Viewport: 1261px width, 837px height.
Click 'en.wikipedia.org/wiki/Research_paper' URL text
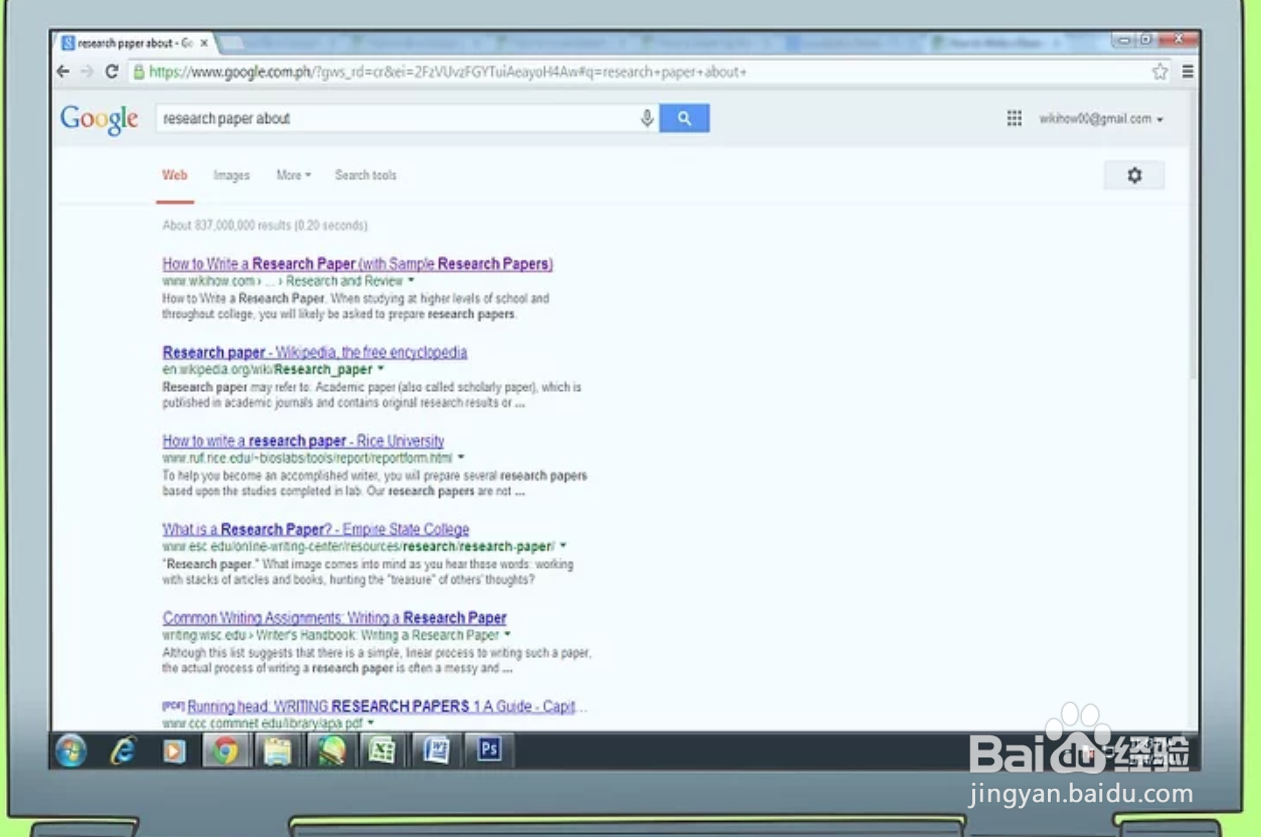267,370
